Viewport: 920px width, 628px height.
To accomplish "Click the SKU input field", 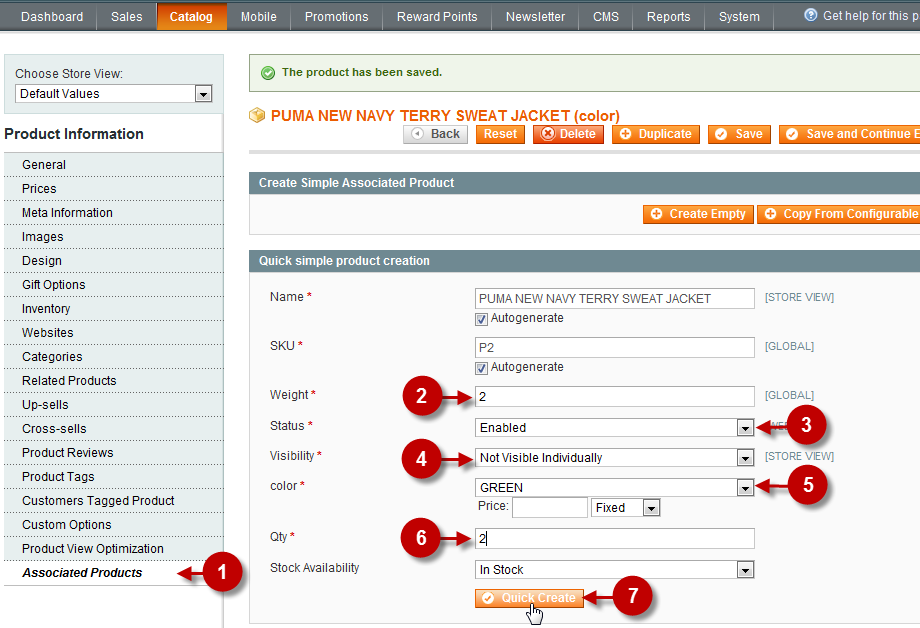I will 614,347.
